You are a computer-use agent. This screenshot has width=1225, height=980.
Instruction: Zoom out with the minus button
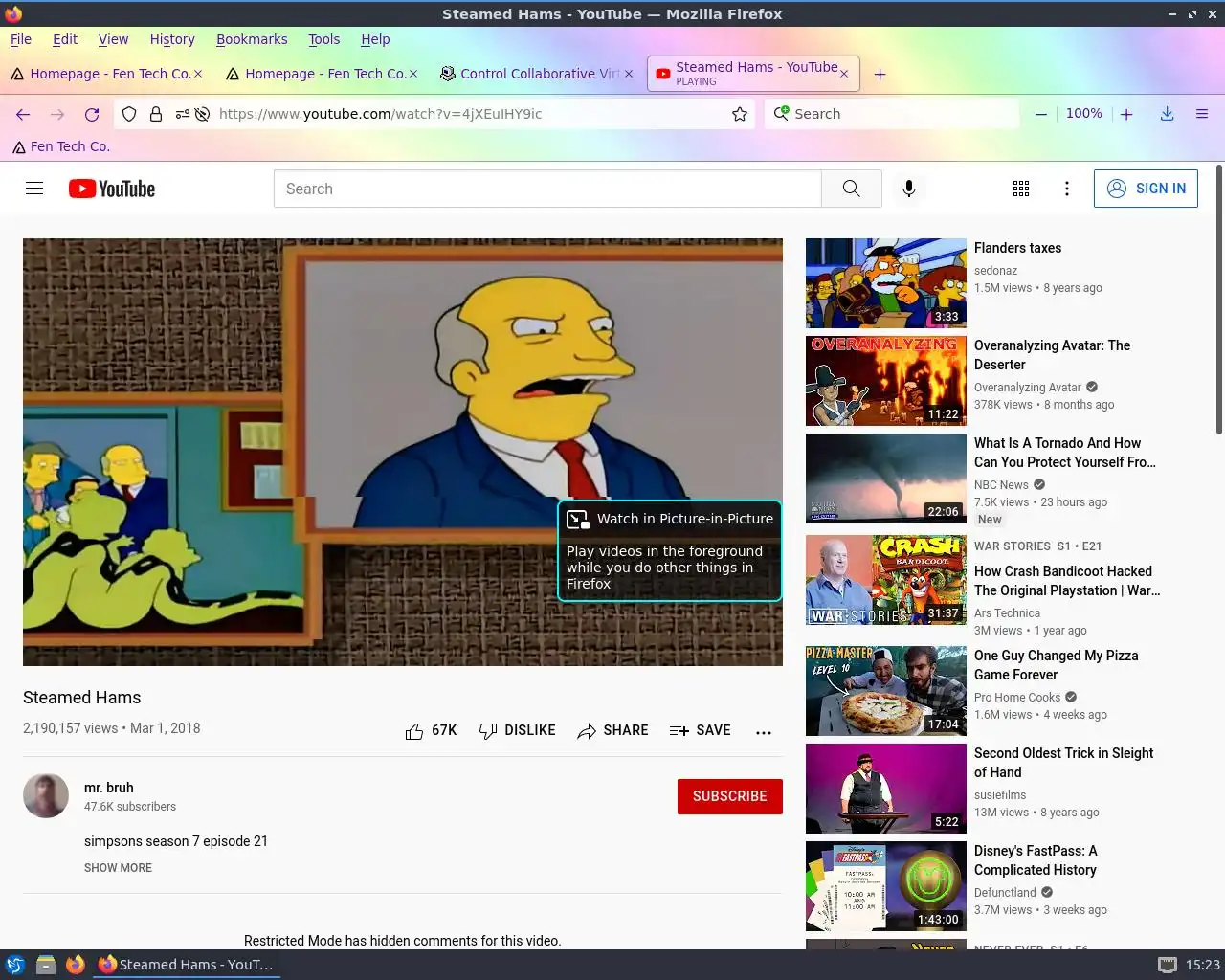(x=1040, y=114)
